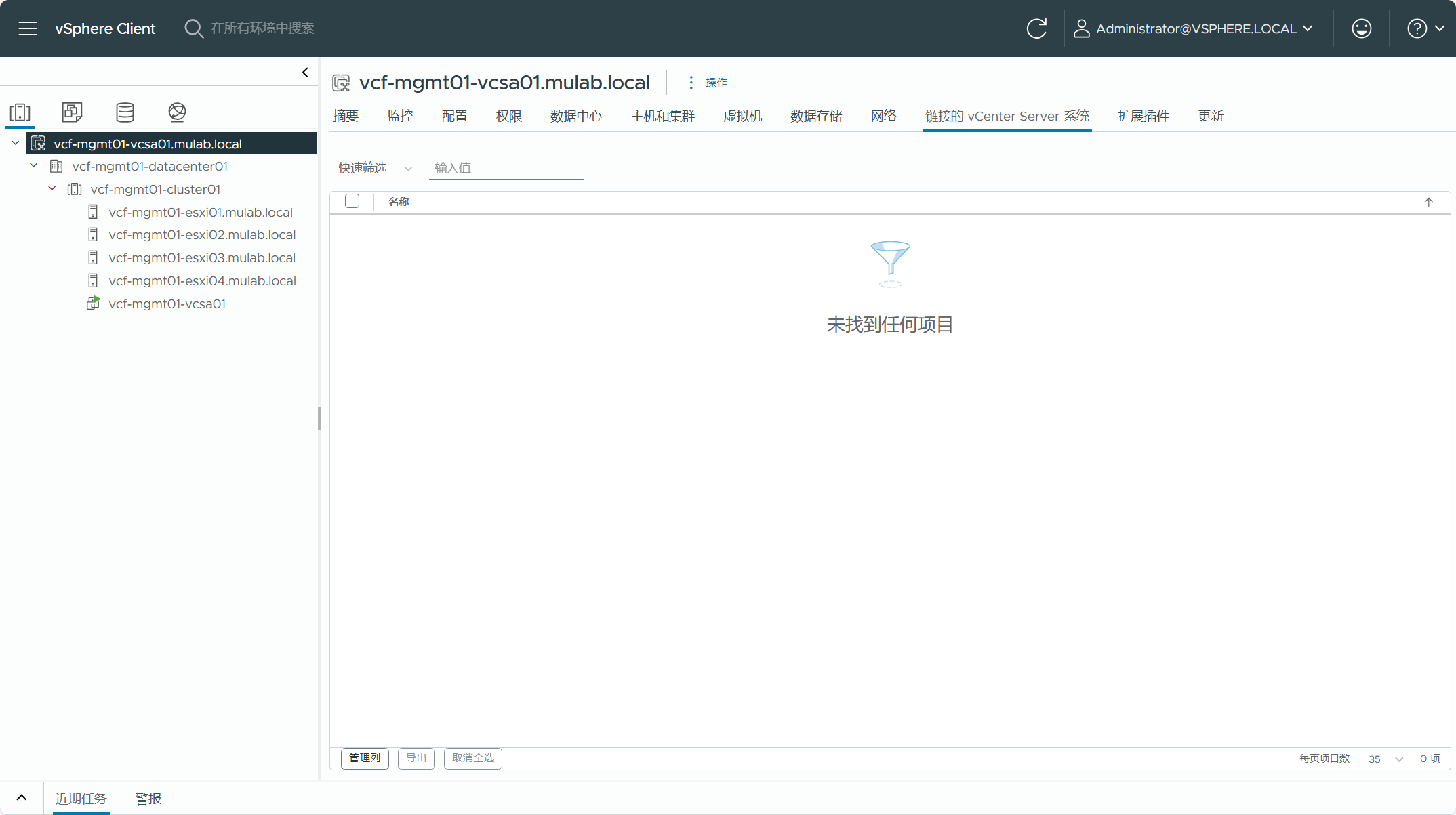Switch to the 摘要 tab

click(x=346, y=116)
